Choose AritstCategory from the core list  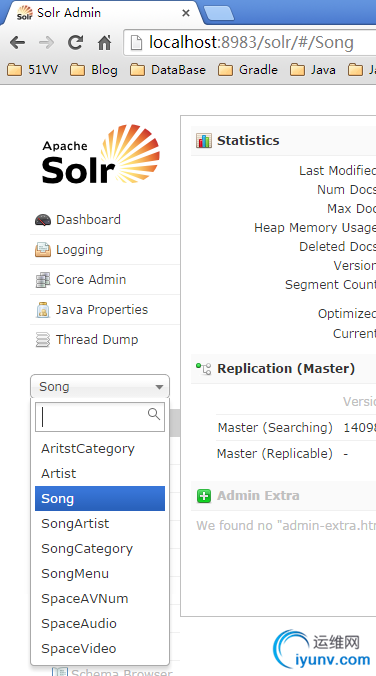coord(100,449)
